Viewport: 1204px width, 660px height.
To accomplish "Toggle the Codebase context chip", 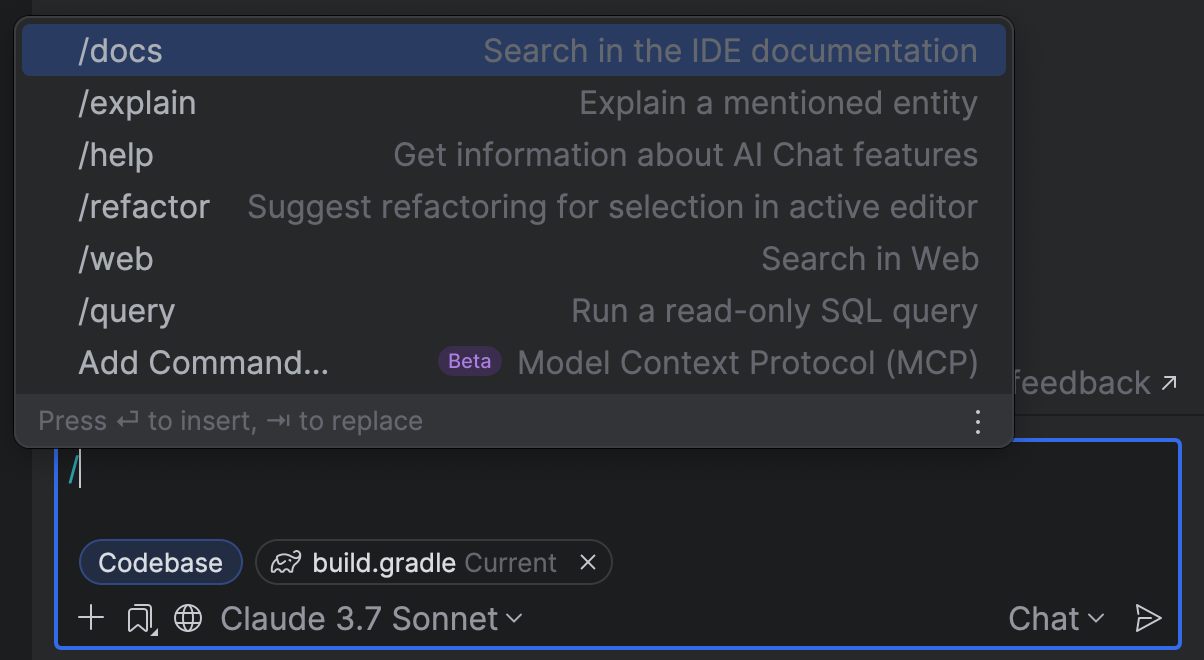I will 160,562.
